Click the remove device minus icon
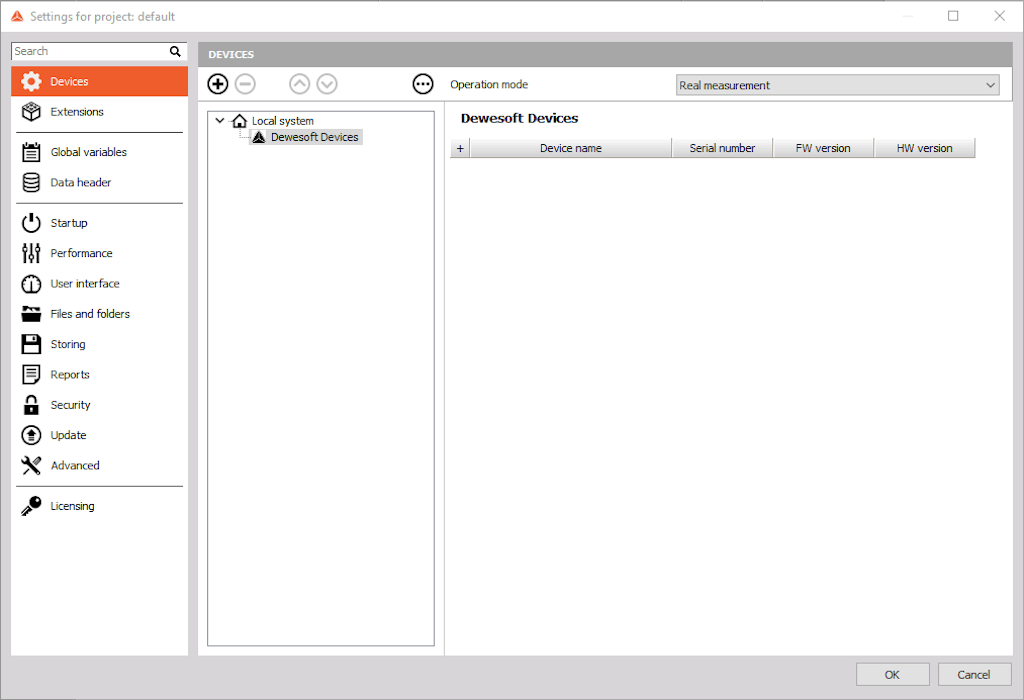 click(x=245, y=84)
